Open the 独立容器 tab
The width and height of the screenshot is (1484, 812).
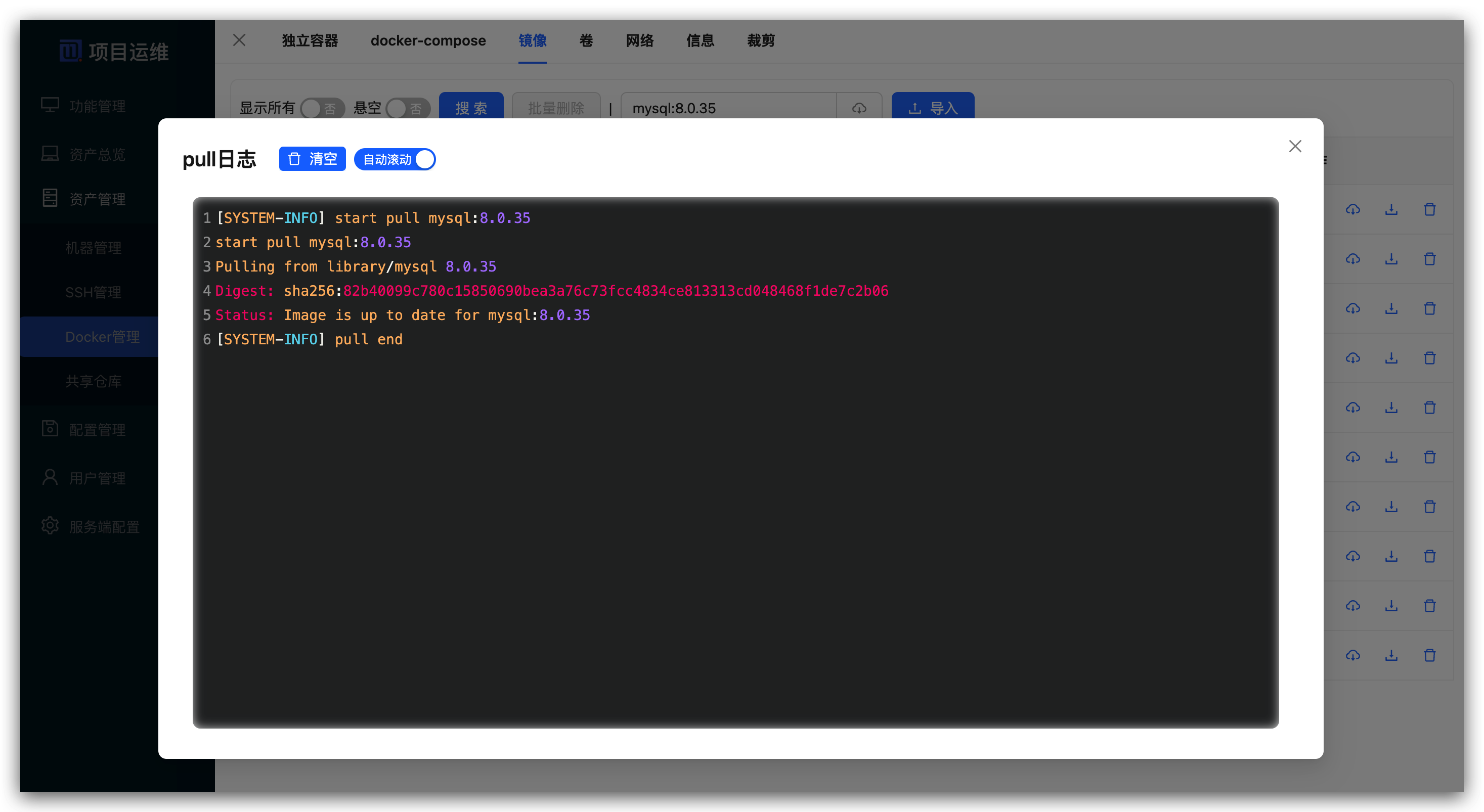[x=310, y=41]
